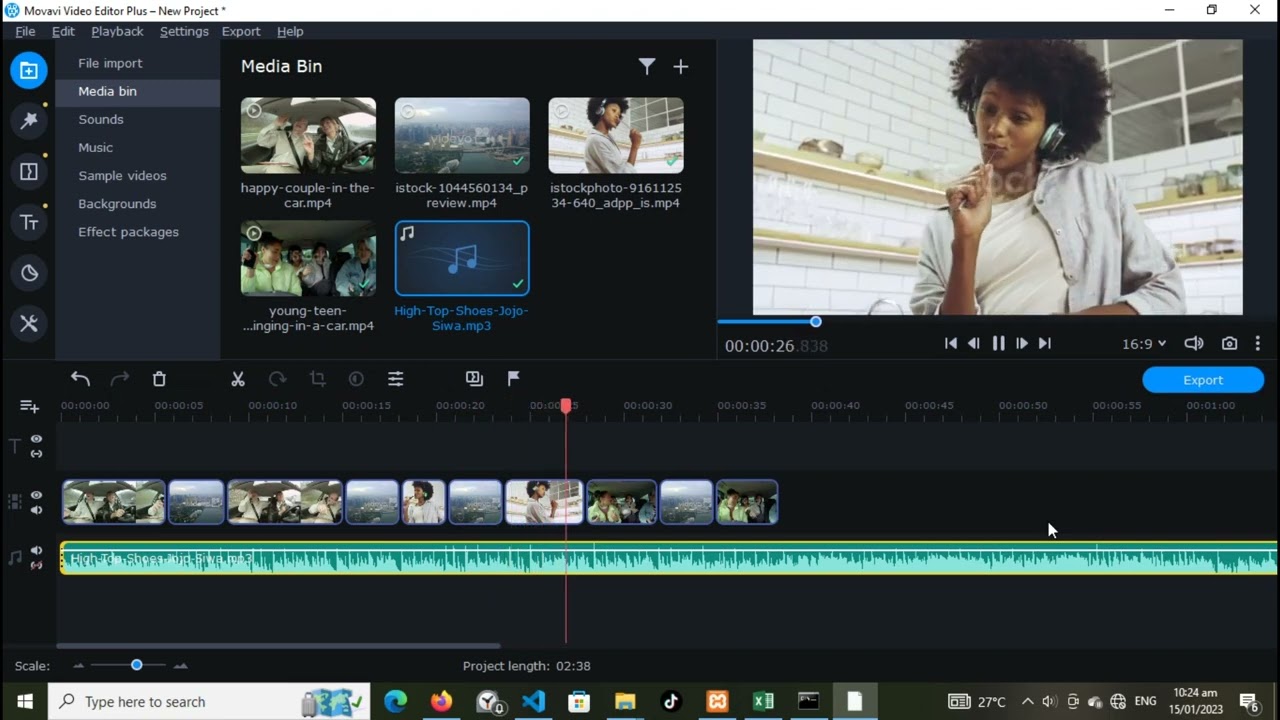Toggle title track link icon

click(x=36, y=453)
